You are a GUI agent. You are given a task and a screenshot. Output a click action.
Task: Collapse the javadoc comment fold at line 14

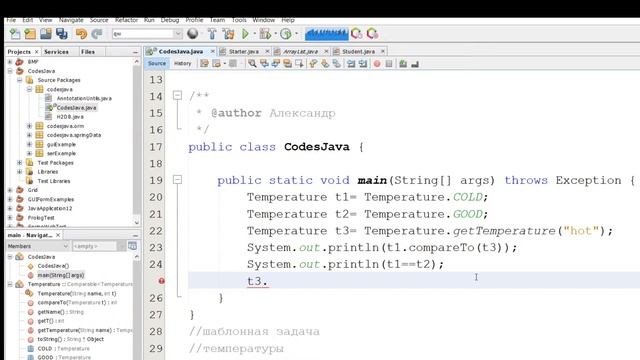coord(177,95)
